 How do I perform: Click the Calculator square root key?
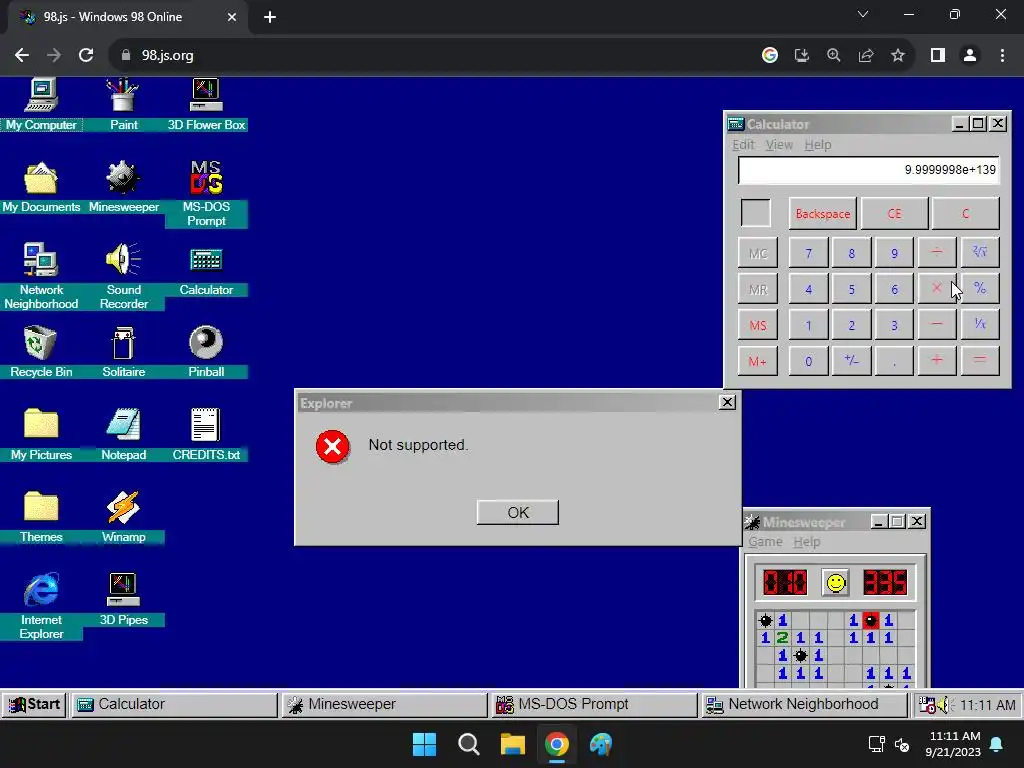pyautogui.click(x=980, y=253)
